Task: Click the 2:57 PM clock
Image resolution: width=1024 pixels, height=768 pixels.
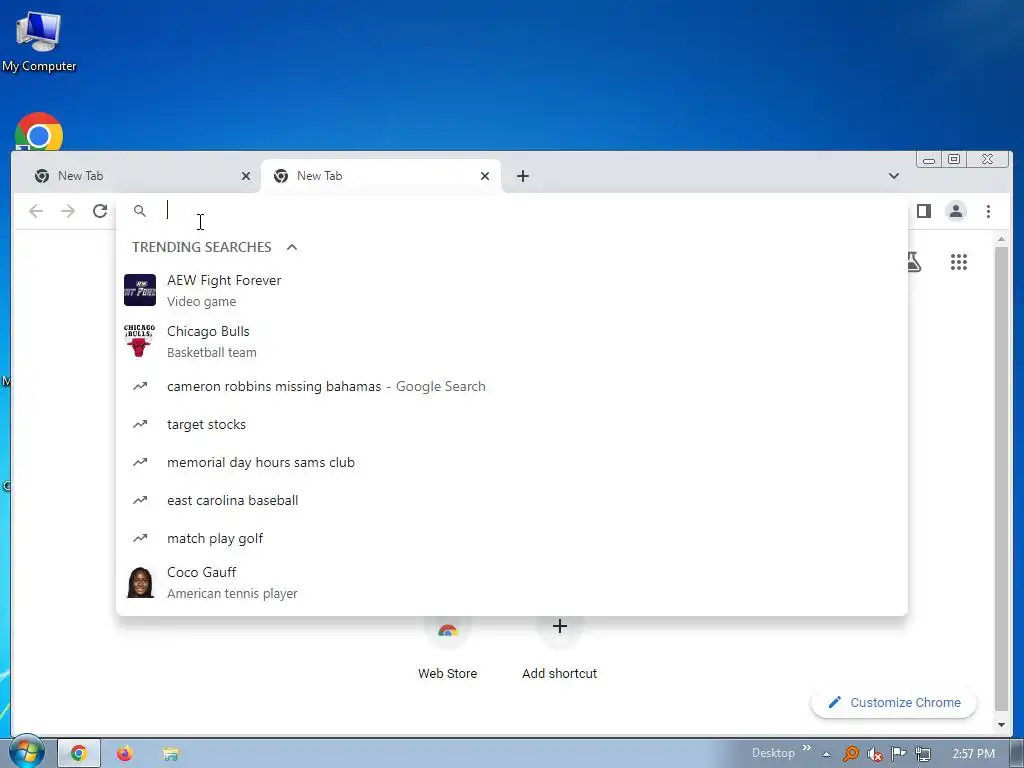Action: [x=974, y=754]
